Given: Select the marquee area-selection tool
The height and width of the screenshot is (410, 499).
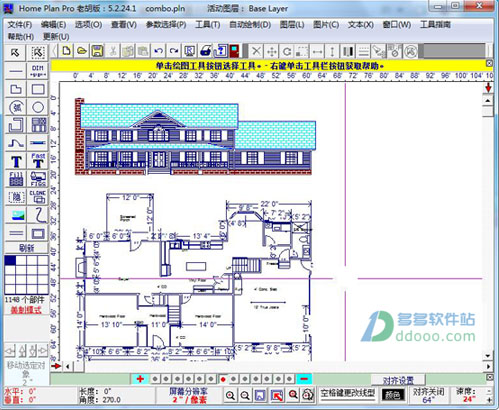Looking at the screenshot, I should (x=38, y=53).
